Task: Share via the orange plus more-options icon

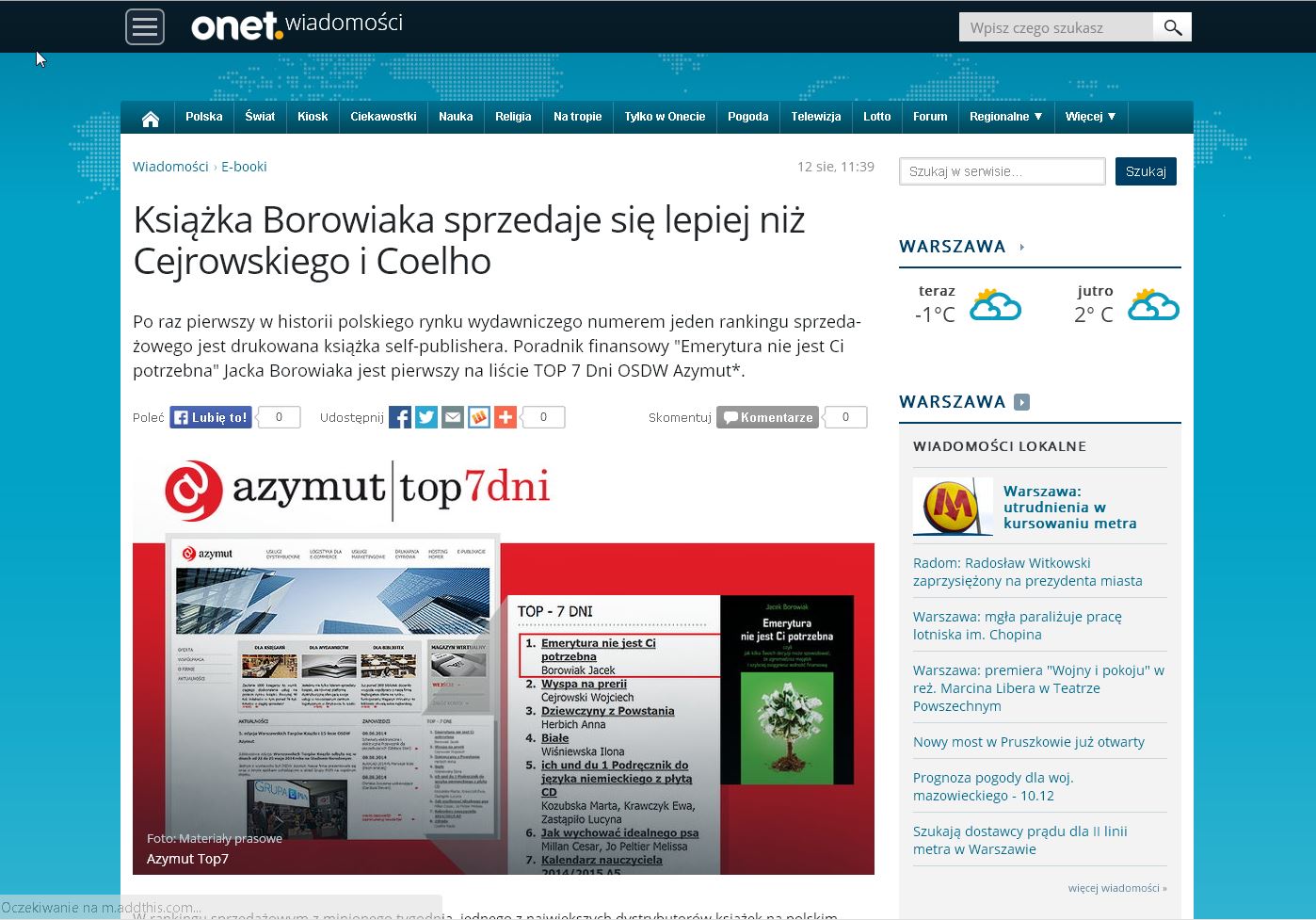Action: tap(506, 417)
